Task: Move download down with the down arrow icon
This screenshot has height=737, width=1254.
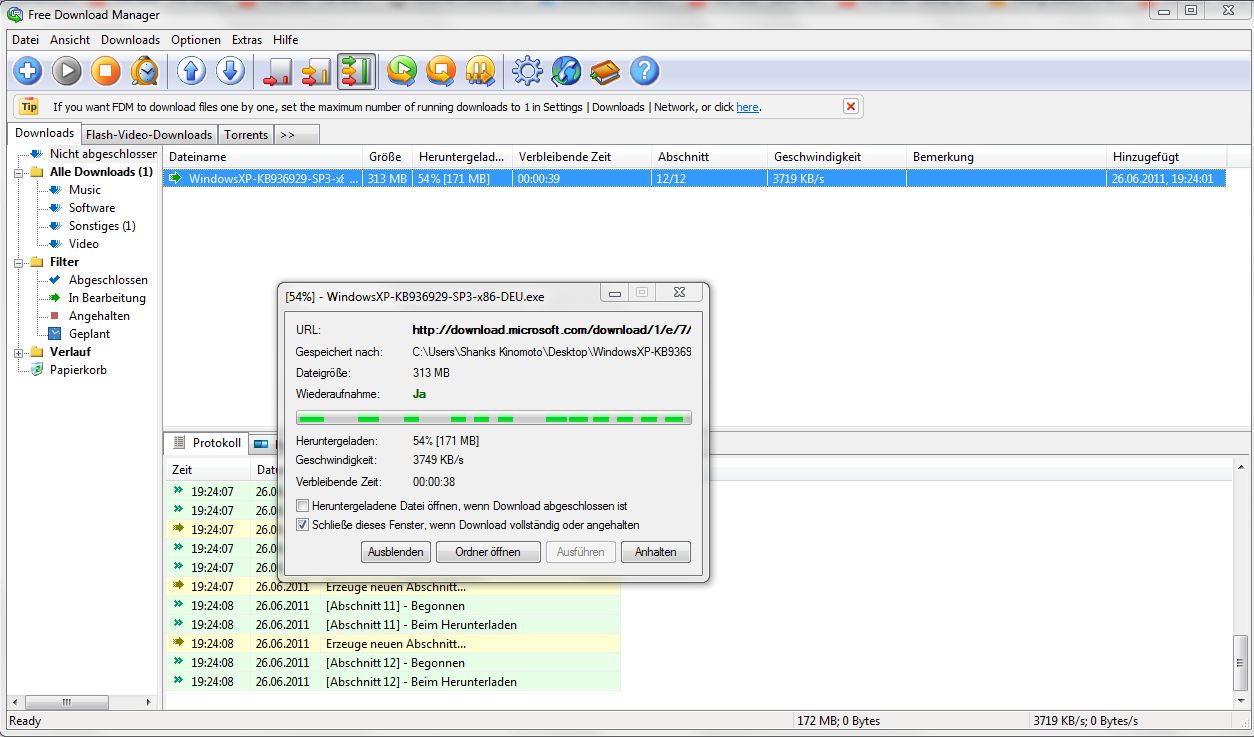Action: [231, 71]
